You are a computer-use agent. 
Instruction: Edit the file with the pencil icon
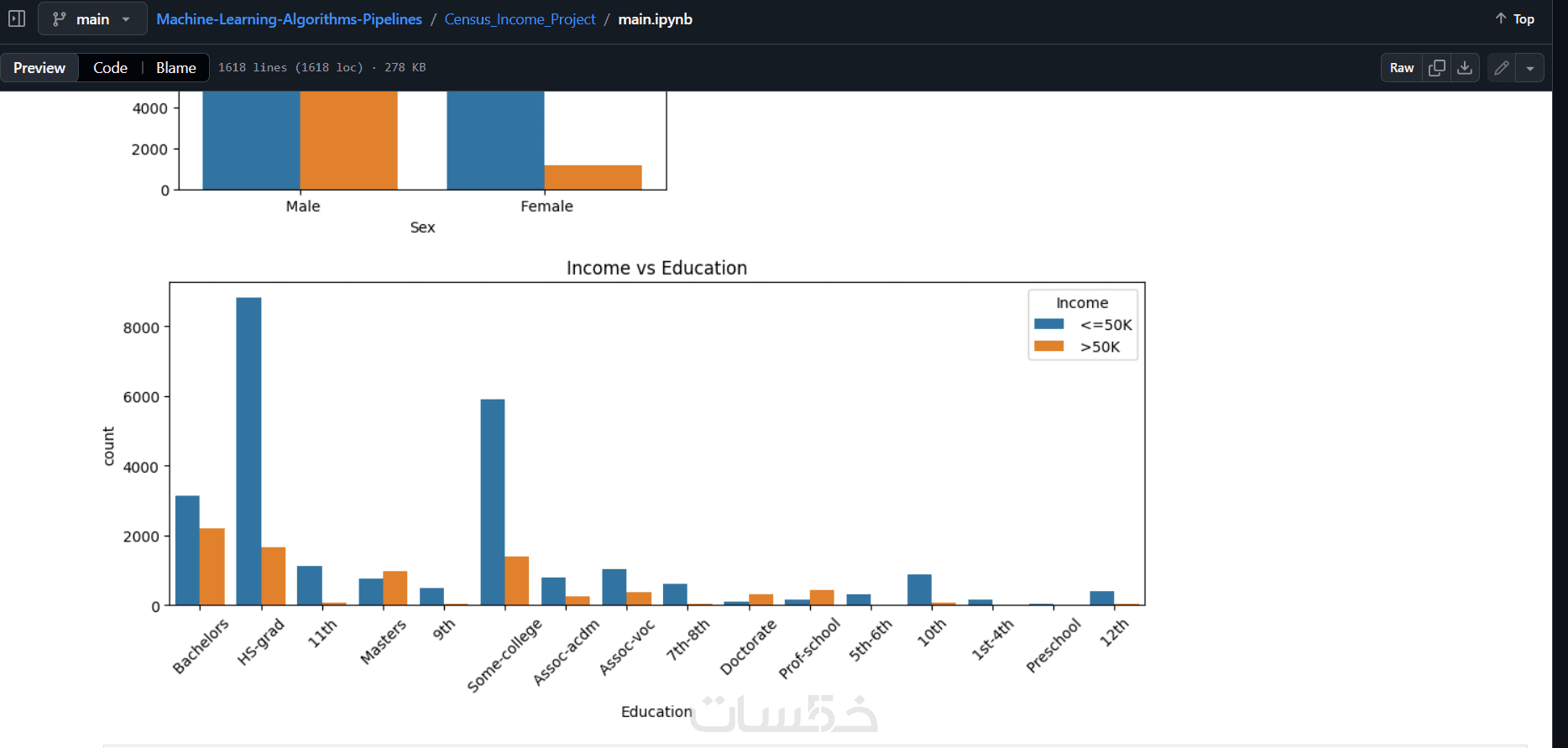point(1502,68)
